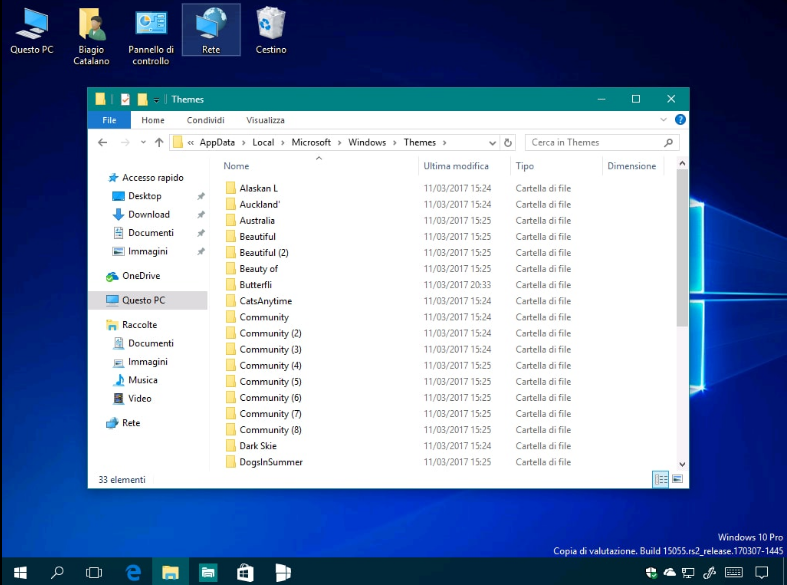The image size is (787, 585).
Task: Go up one folder level
Action: 159,142
